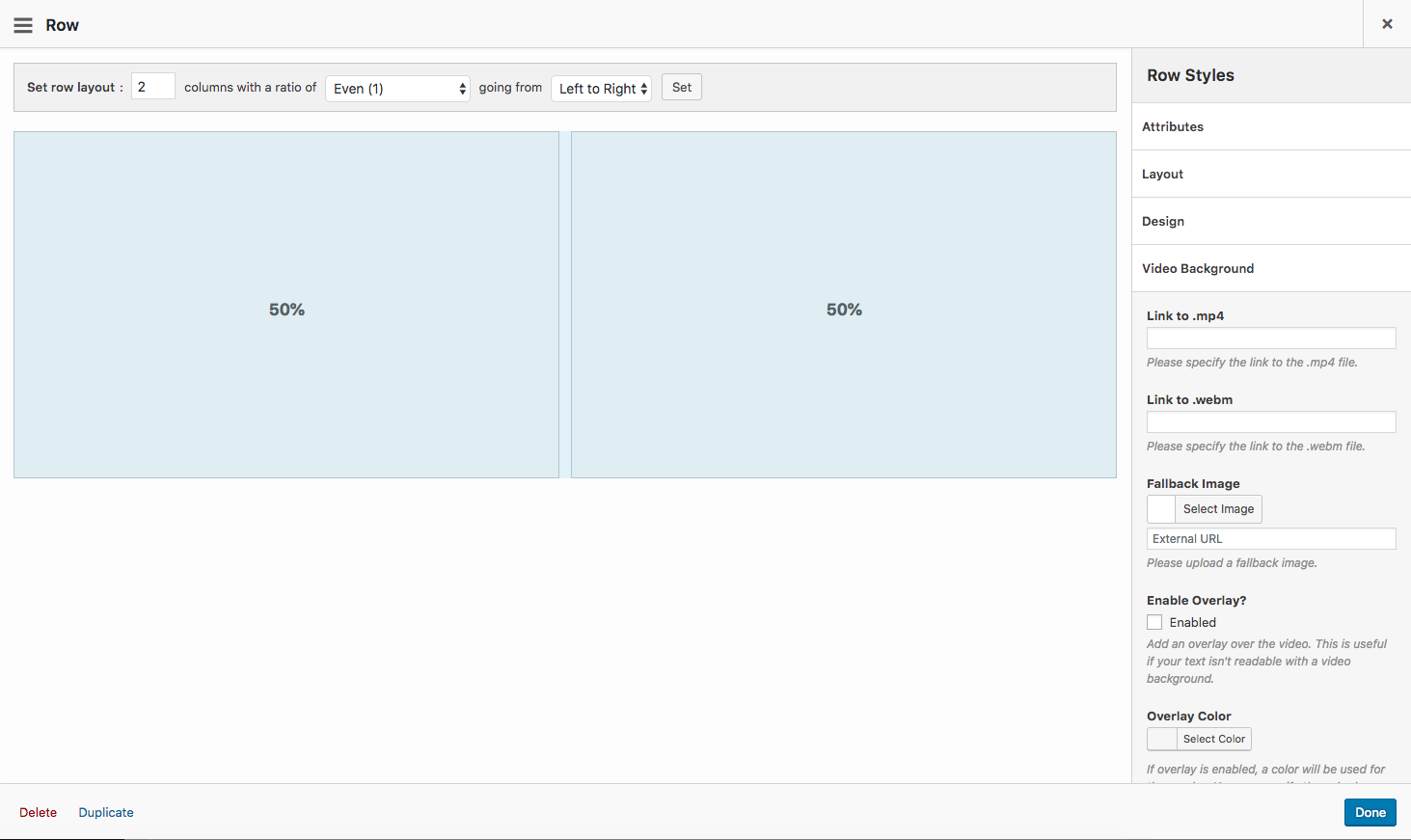Click the Row Styles heading
Screen dimensions: 1411x840
pos(1190,75)
